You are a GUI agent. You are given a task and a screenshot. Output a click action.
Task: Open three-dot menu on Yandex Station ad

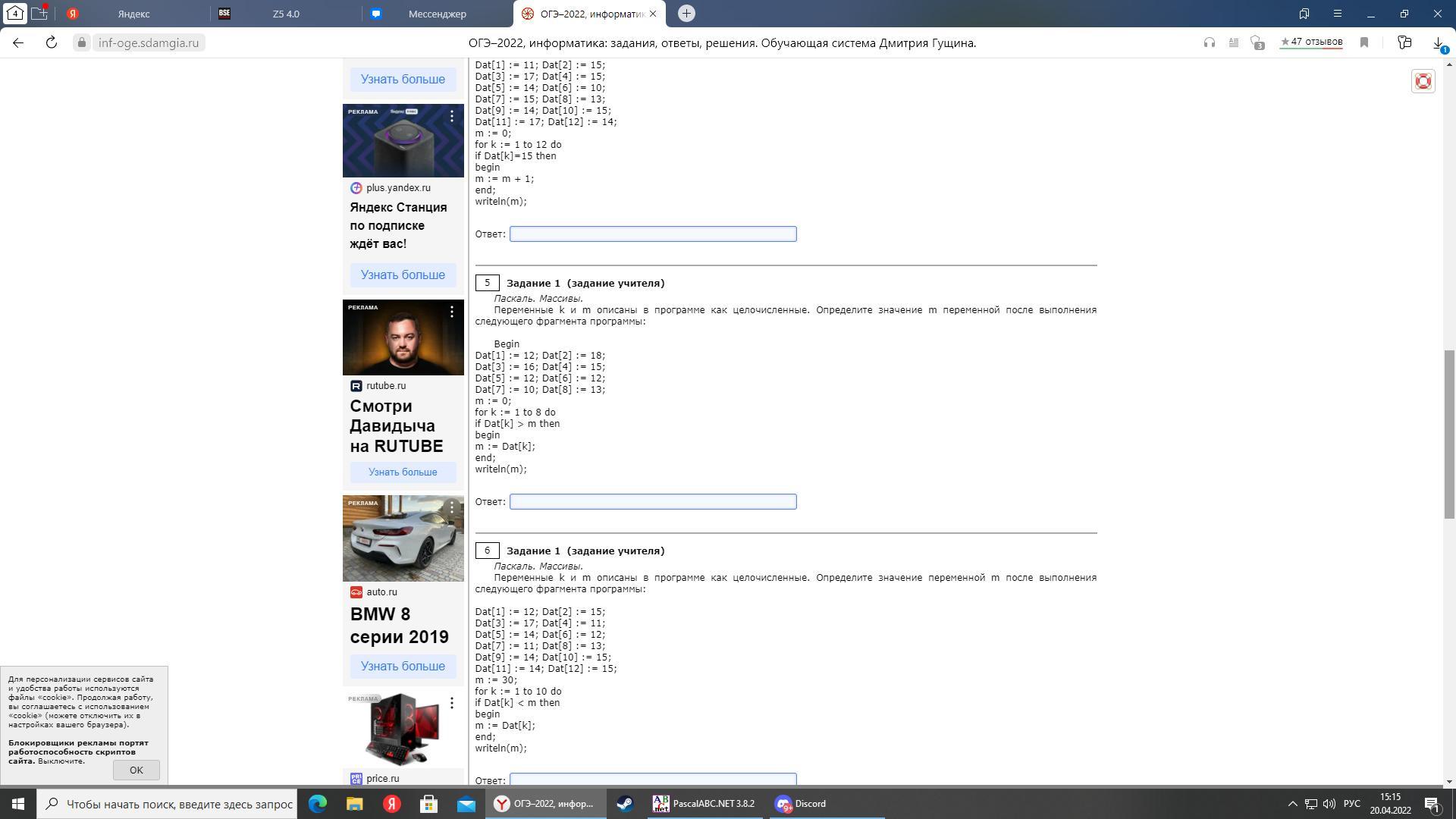click(452, 116)
